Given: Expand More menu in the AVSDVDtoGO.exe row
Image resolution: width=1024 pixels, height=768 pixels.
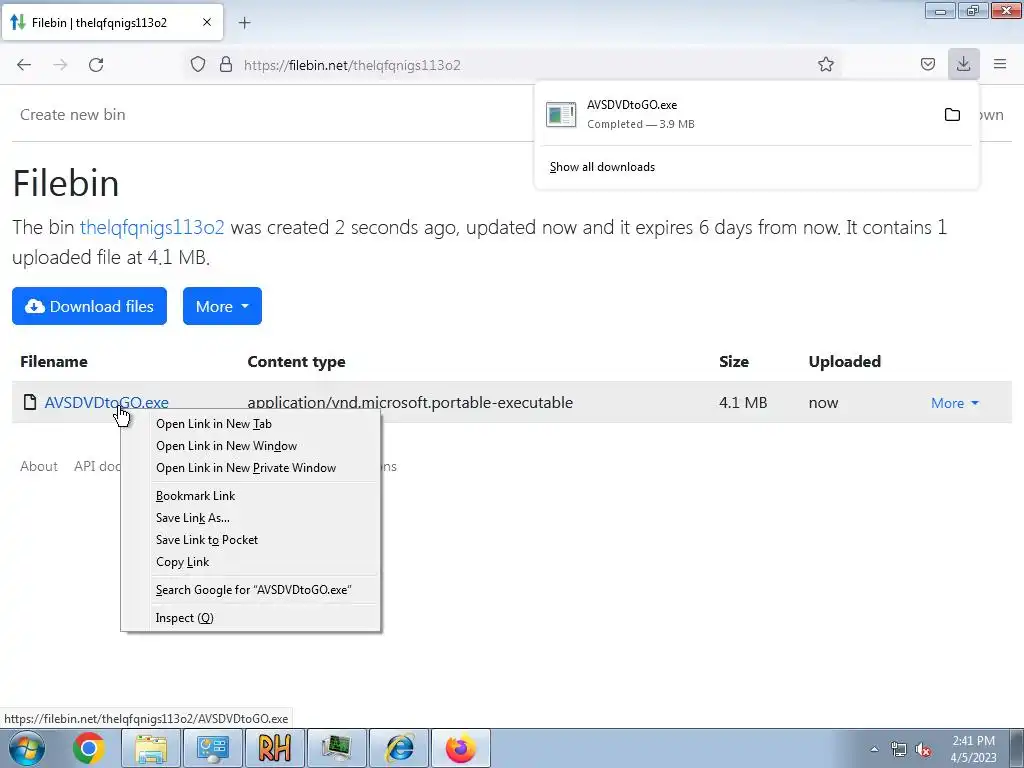Looking at the screenshot, I should click(x=954, y=403).
